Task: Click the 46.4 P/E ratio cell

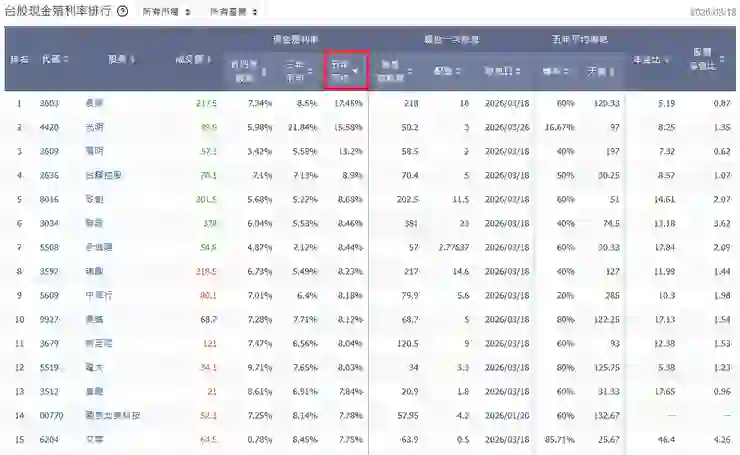Action: 666,440
